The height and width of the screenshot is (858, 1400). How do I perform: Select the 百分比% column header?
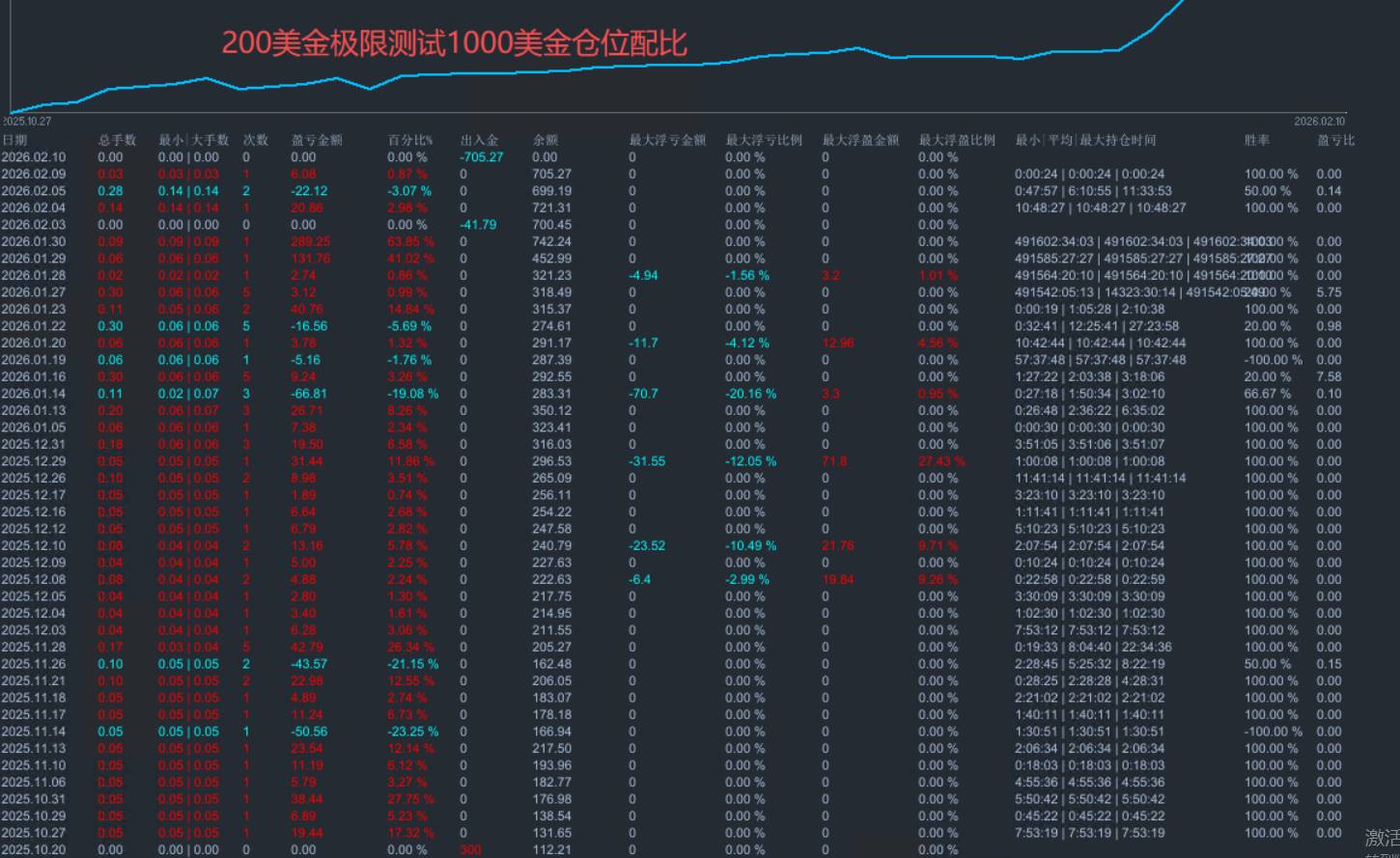pyautogui.click(x=410, y=140)
